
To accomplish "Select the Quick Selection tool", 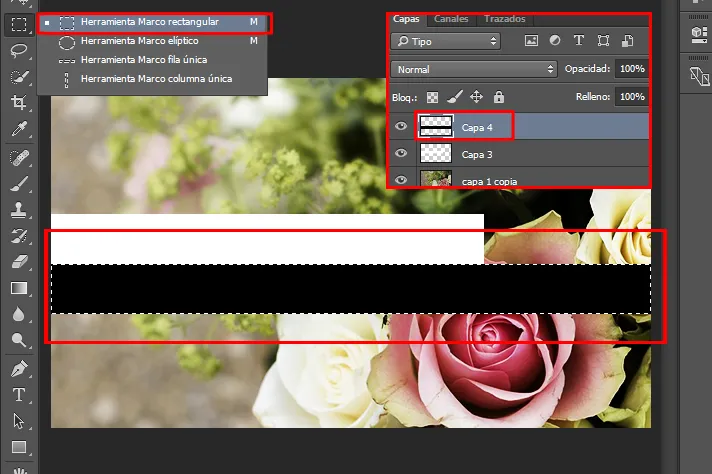I will click(x=19, y=77).
